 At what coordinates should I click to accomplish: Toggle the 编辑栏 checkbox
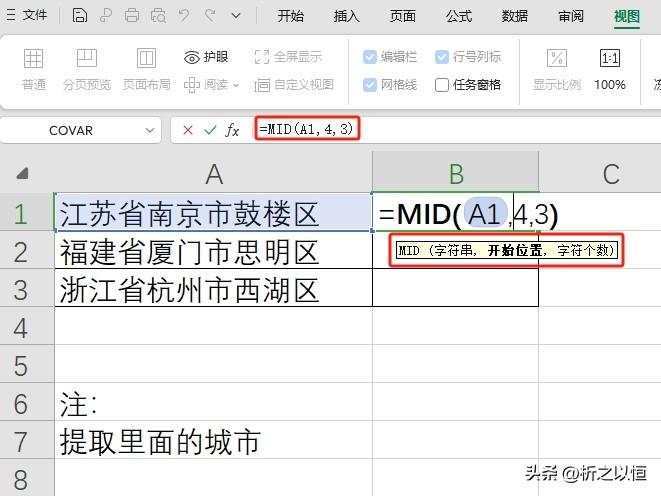point(370,57)
